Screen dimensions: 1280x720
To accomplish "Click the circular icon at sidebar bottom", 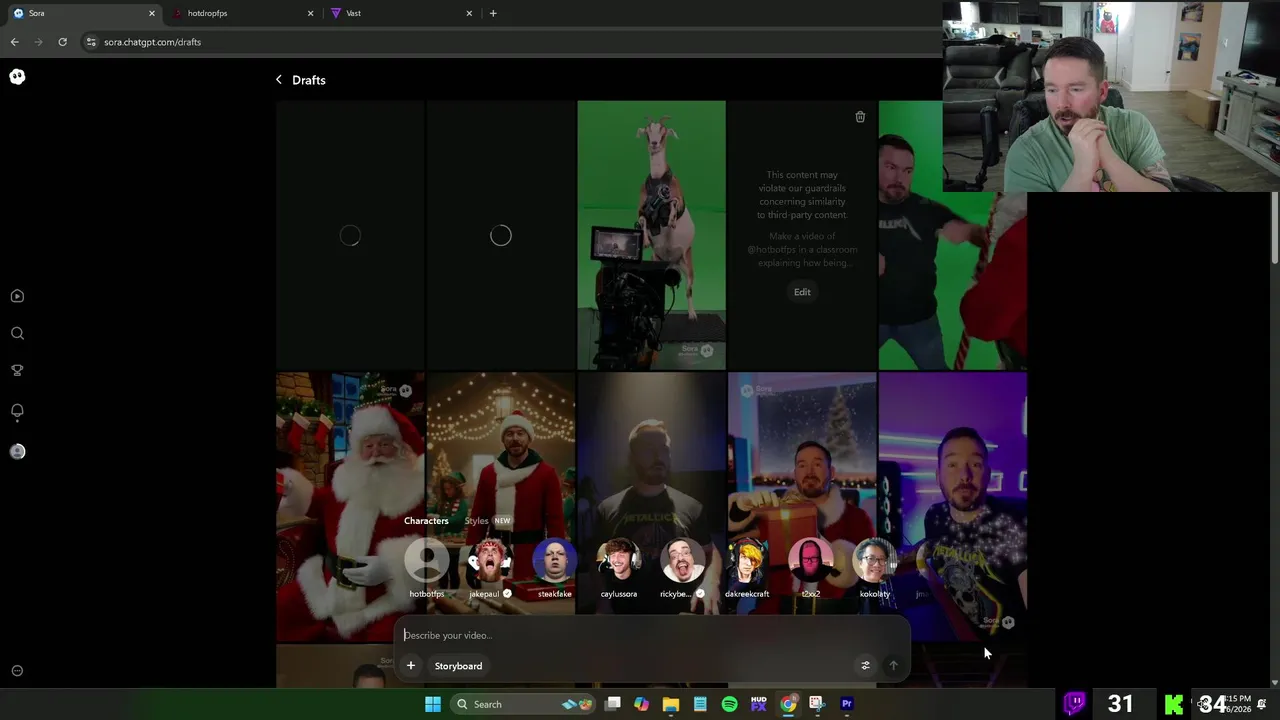I will [17, 671].
